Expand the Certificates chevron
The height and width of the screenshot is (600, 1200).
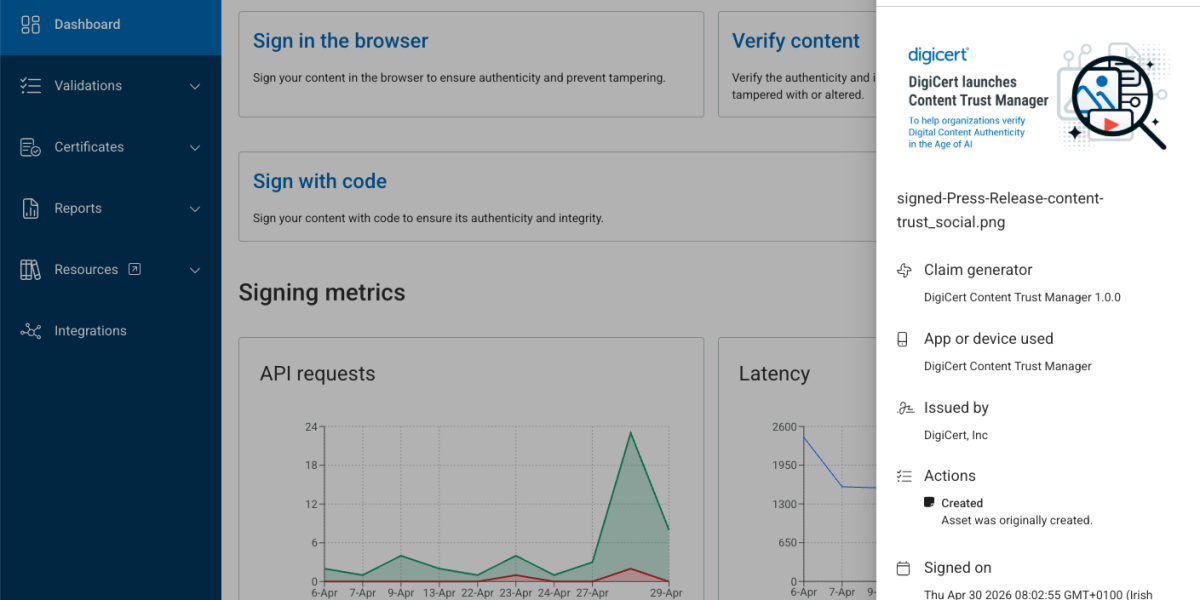(x=195, y=148)
